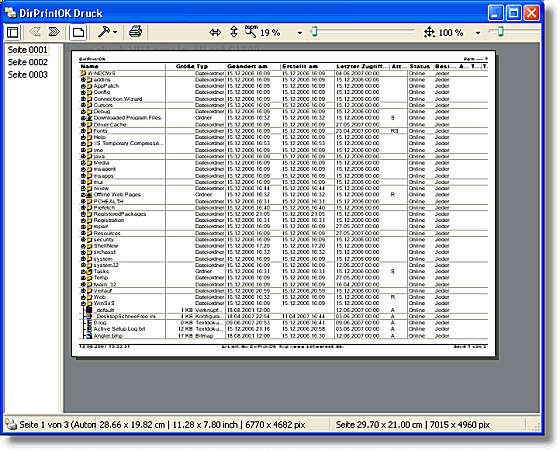This screenshot has height=451, width=560.
Task: Click 'Connection Wizard' row in preview
Action: point(283,99)
